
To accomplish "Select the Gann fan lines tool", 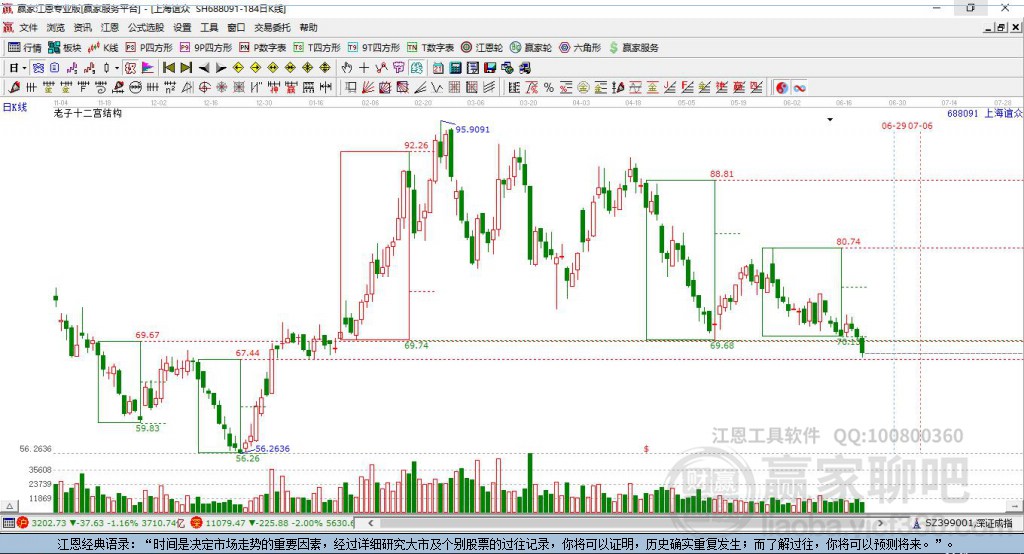I will point(368,88).
